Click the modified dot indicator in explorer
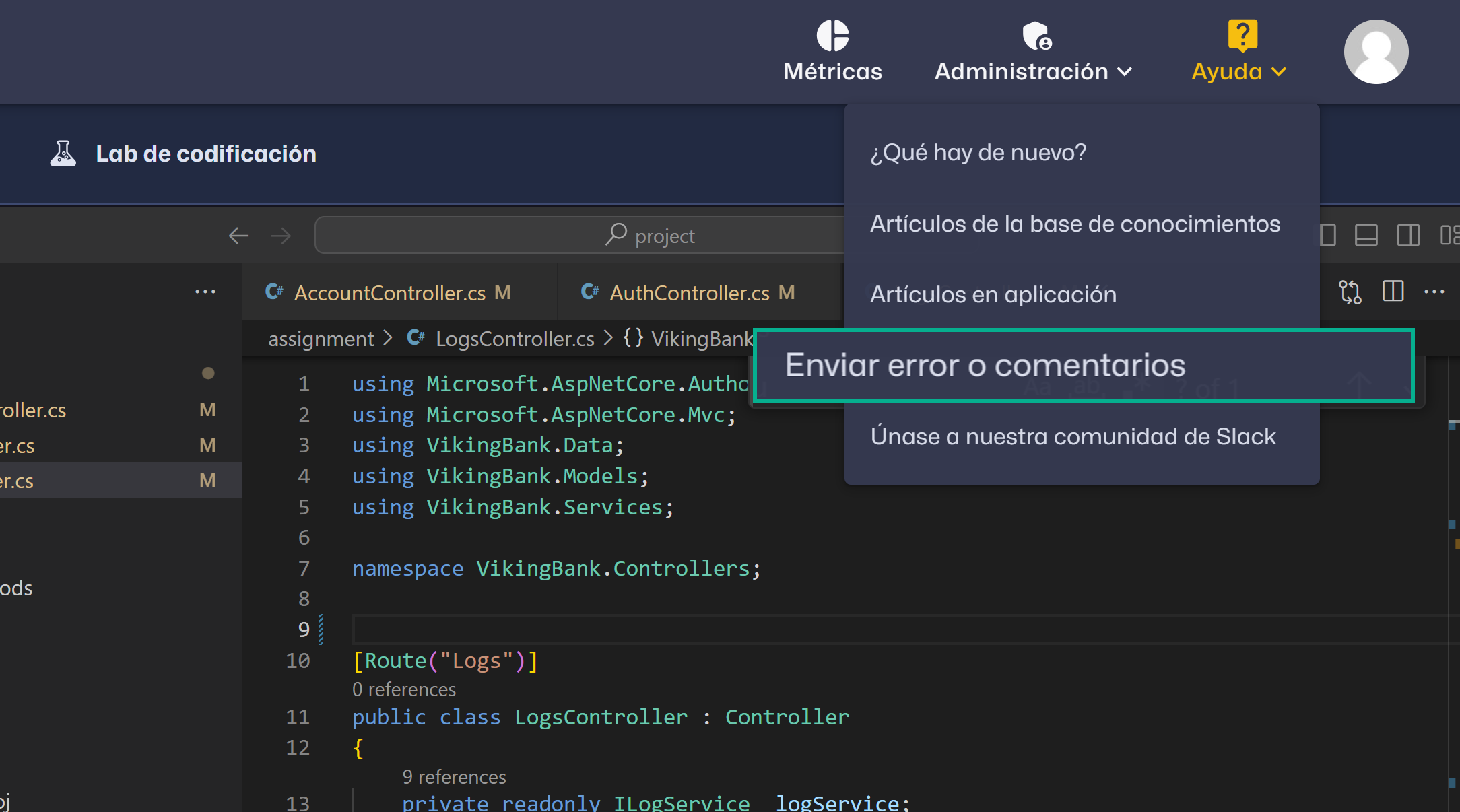Image resolution: width=1460 pixels, height=812 pixels. pos(208,373)
